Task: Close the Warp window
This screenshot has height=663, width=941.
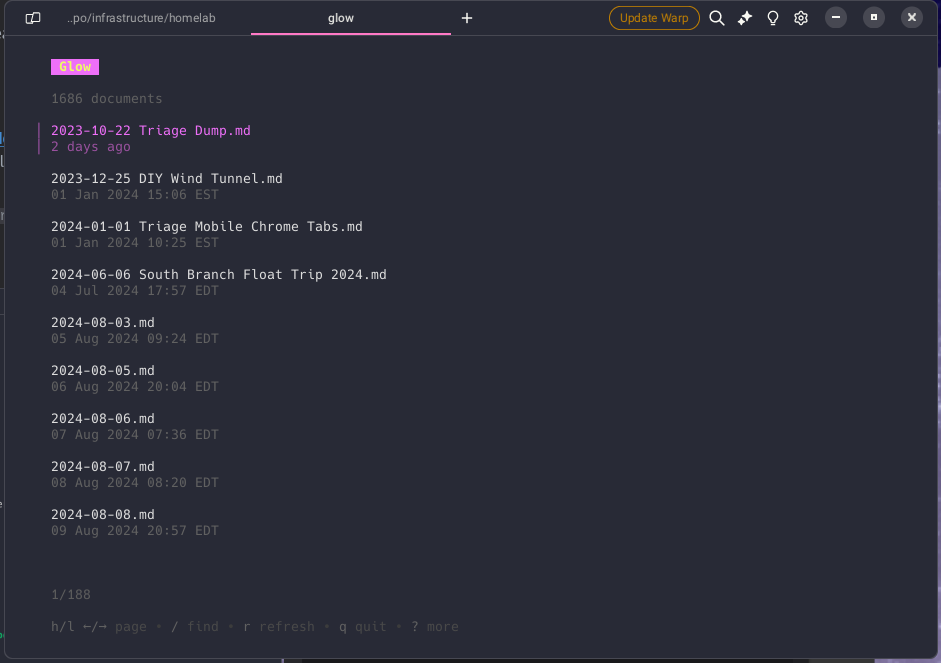Action: click(x=911, y=18)
